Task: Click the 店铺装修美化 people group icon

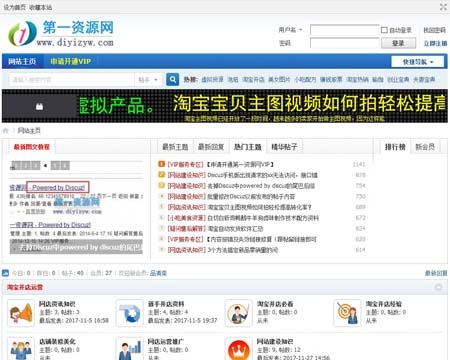Action: [21, 349]
